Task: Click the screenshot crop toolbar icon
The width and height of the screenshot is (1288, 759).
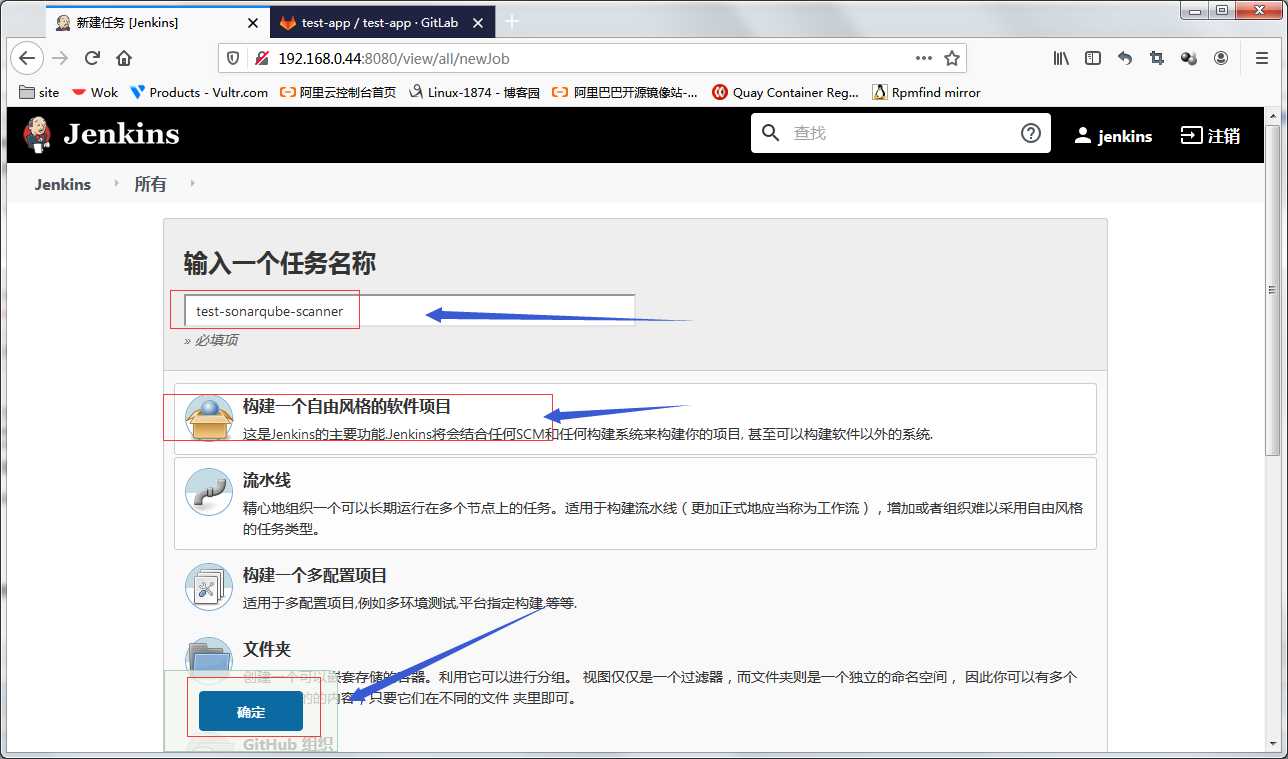Action: pyautogui.click(x=1157, y=58)
